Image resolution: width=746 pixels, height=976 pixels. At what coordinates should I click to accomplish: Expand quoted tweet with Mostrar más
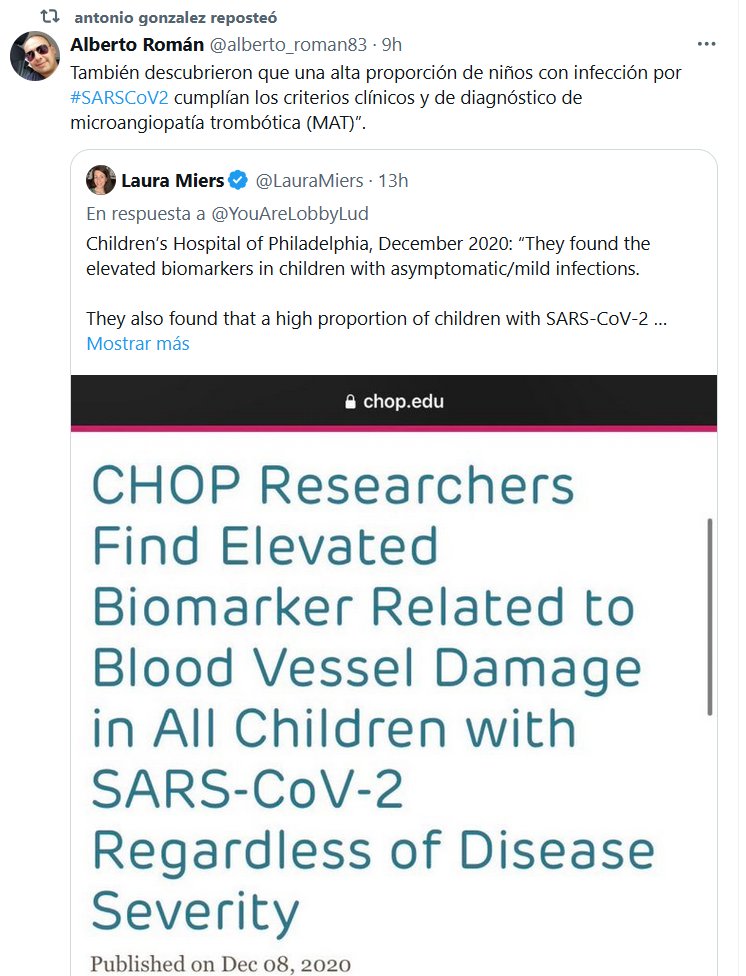click(x=138, y=343)
